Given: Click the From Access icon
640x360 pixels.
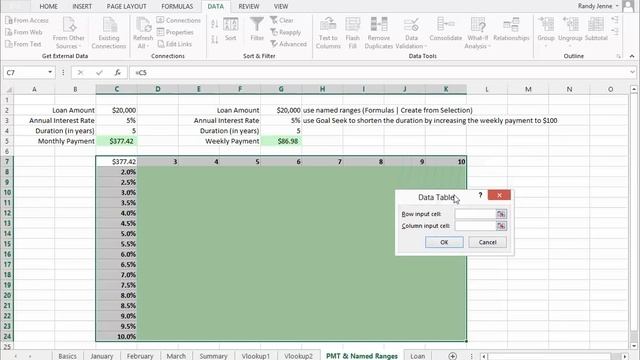Looking at the screenshot, I should [27, 20].
